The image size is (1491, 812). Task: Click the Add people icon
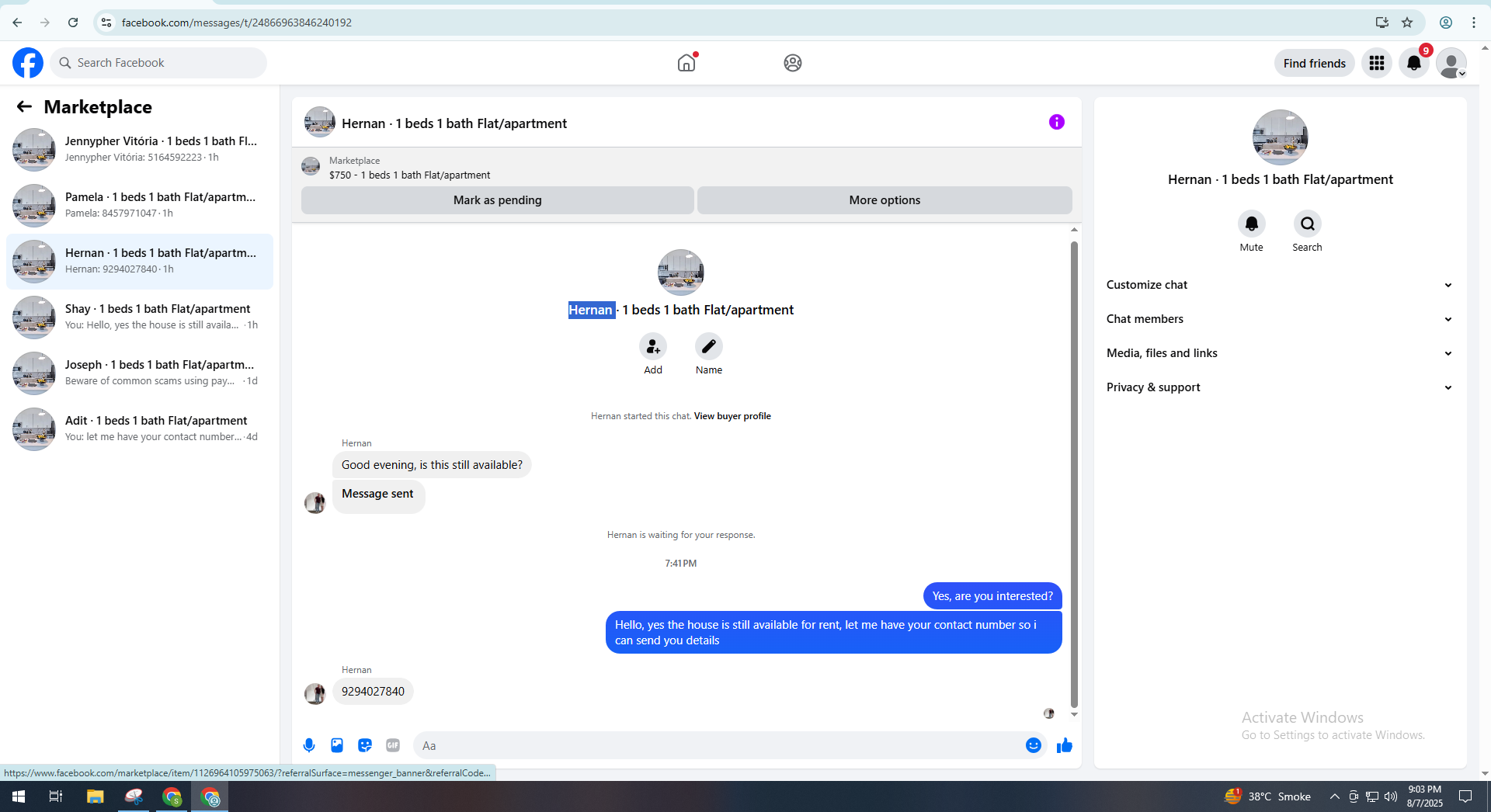[653, 346]
